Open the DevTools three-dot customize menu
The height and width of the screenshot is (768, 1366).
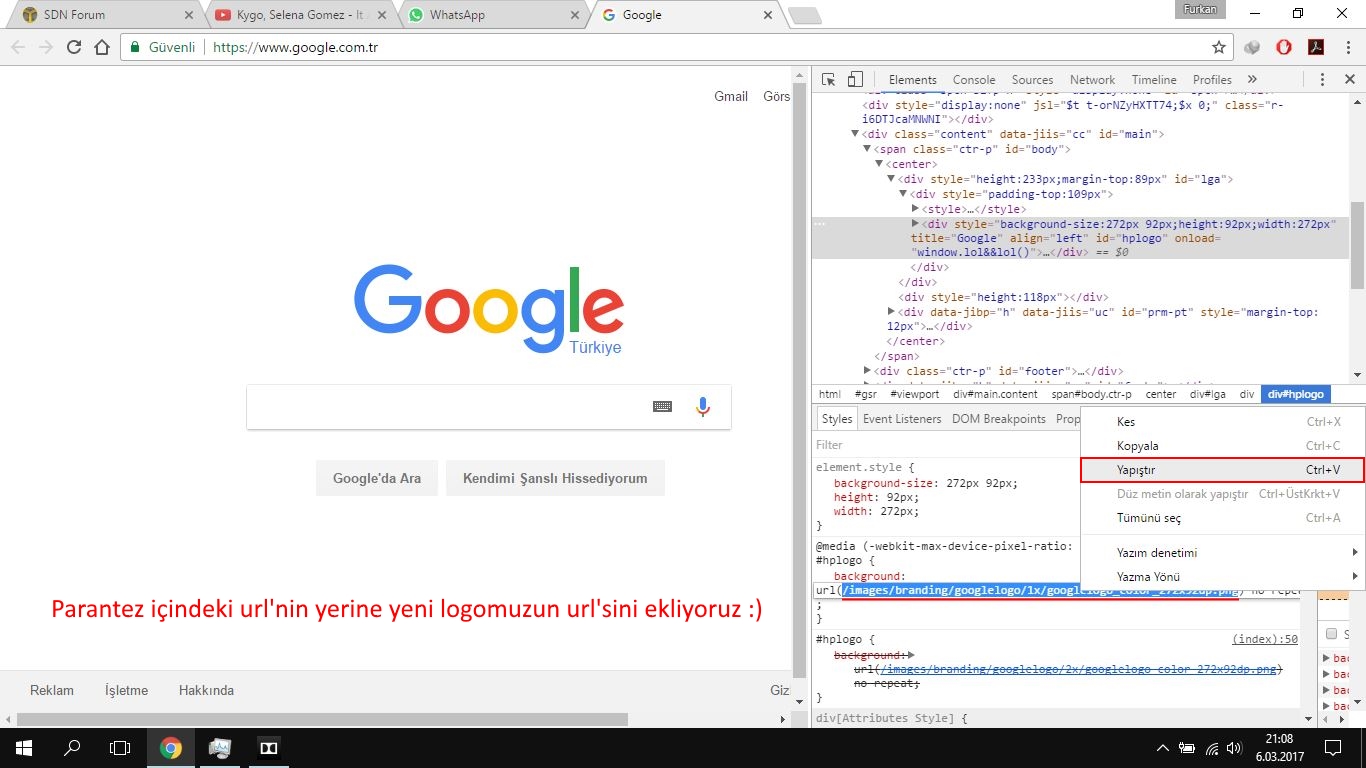tap(1322, 79)
